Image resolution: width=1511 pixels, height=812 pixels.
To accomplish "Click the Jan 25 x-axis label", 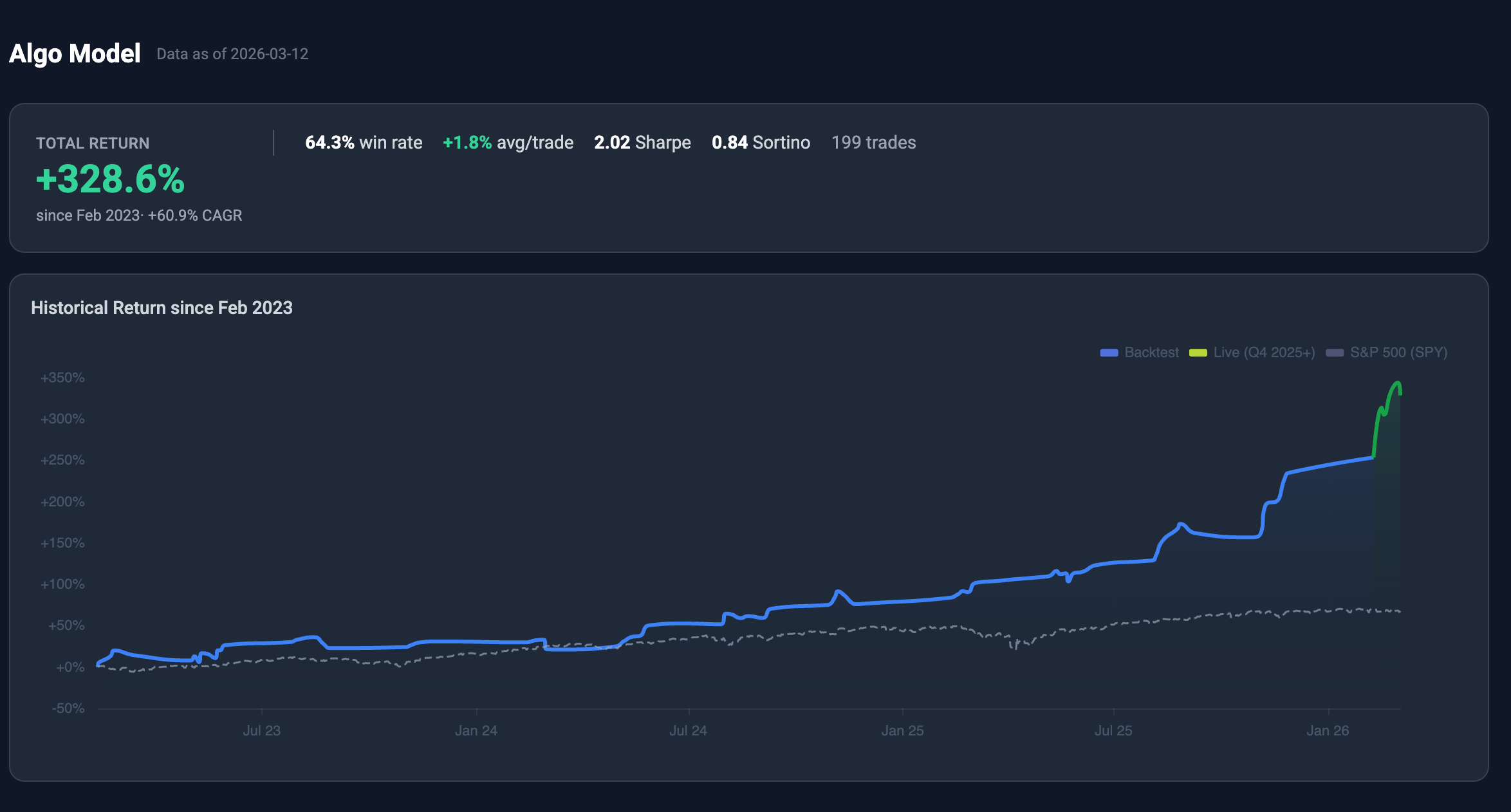I will tap(902, 730).
